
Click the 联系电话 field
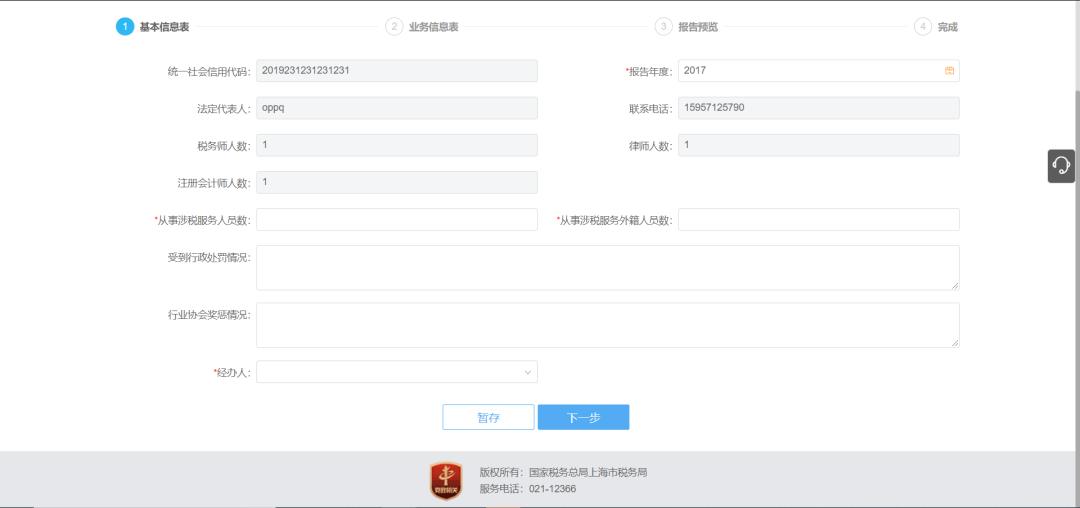coord(818,108)
